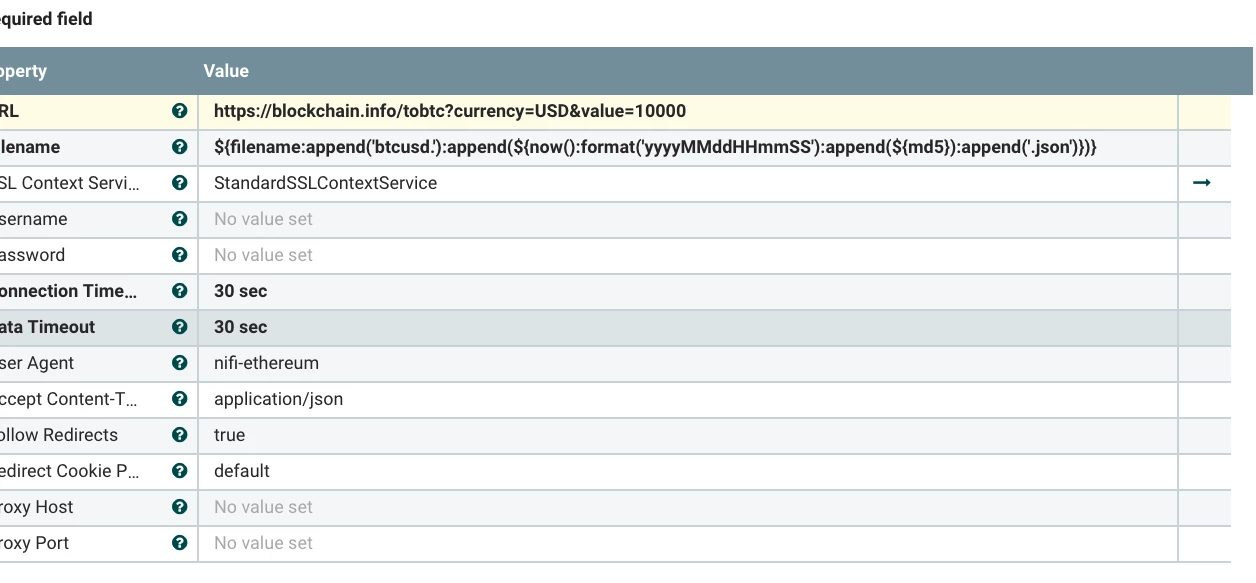Click help icon for Data Timeout
The image size is (1256, 583).
point(180,327)
